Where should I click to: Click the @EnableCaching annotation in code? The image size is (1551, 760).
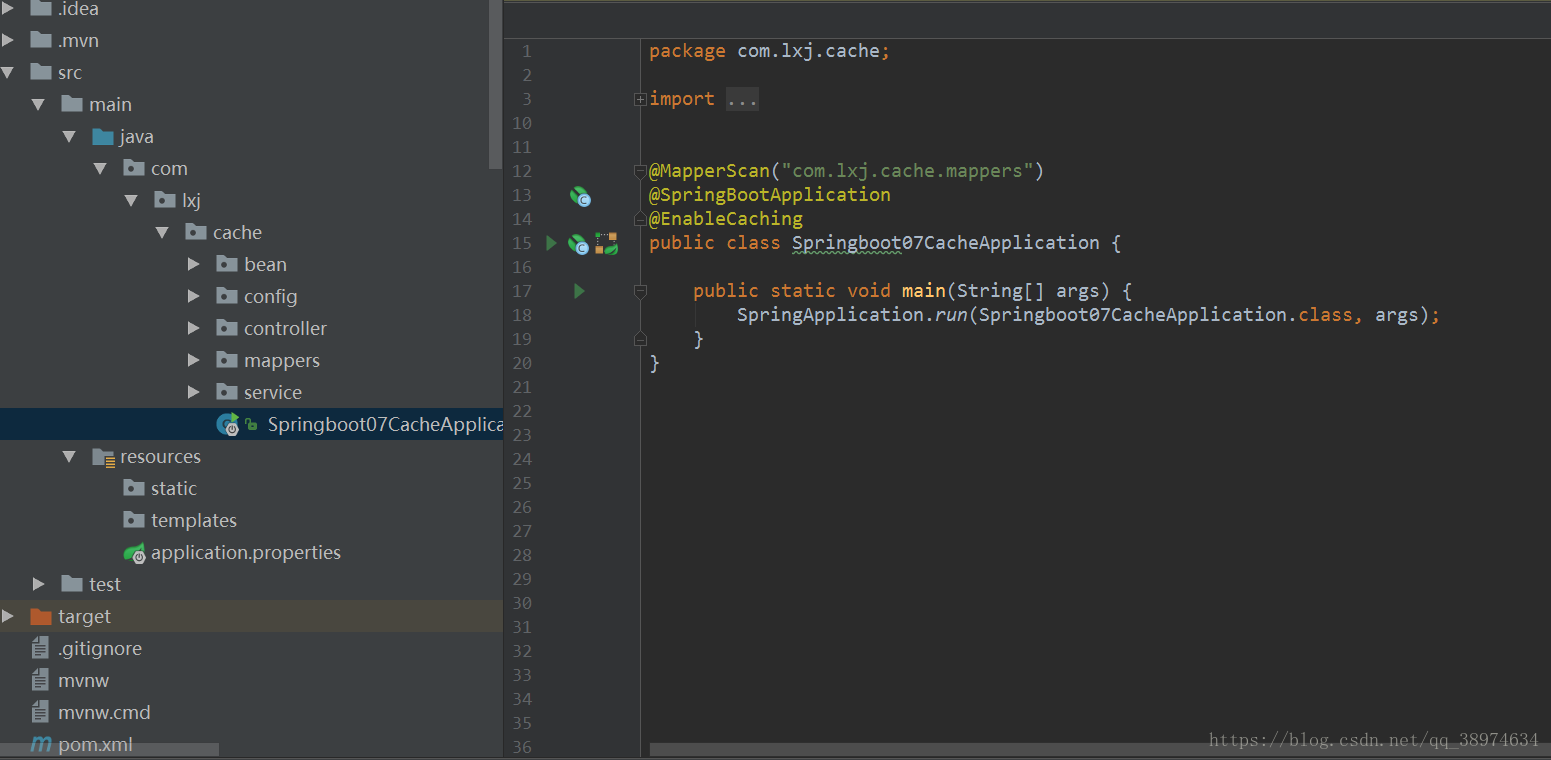click(726, 219)
